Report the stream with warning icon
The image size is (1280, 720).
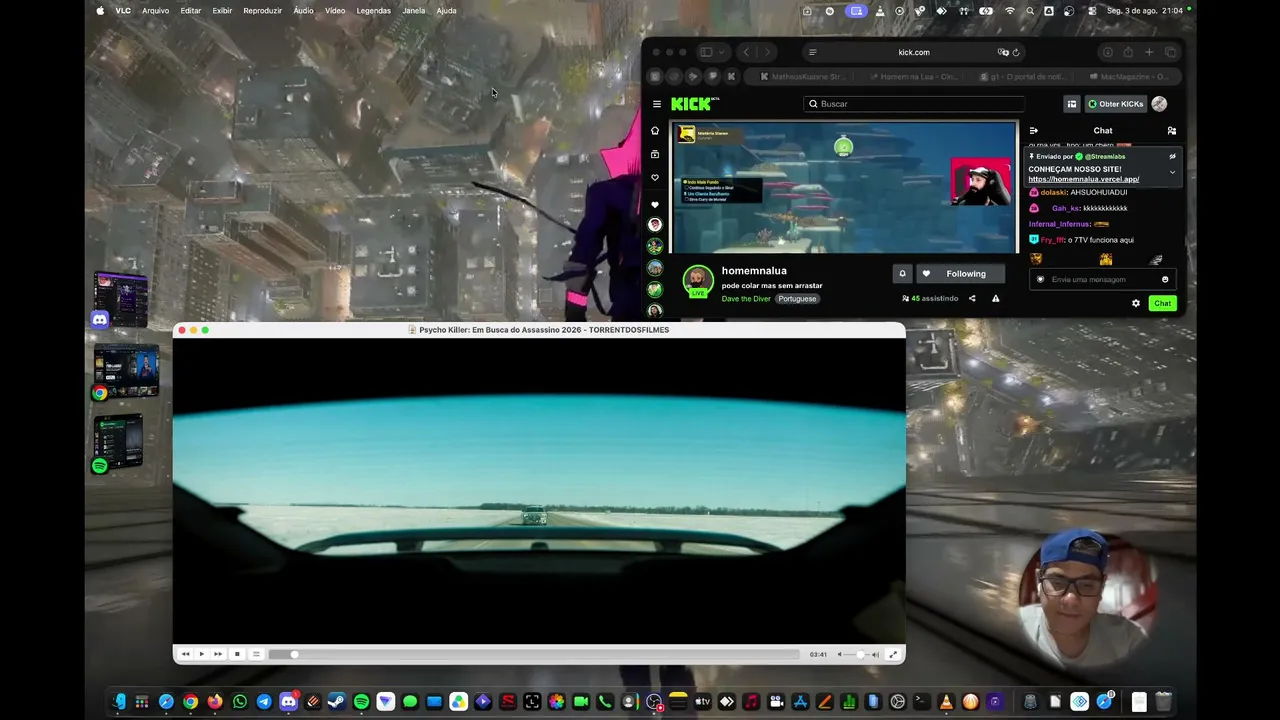pyautogui.click(x=995, y=298)
